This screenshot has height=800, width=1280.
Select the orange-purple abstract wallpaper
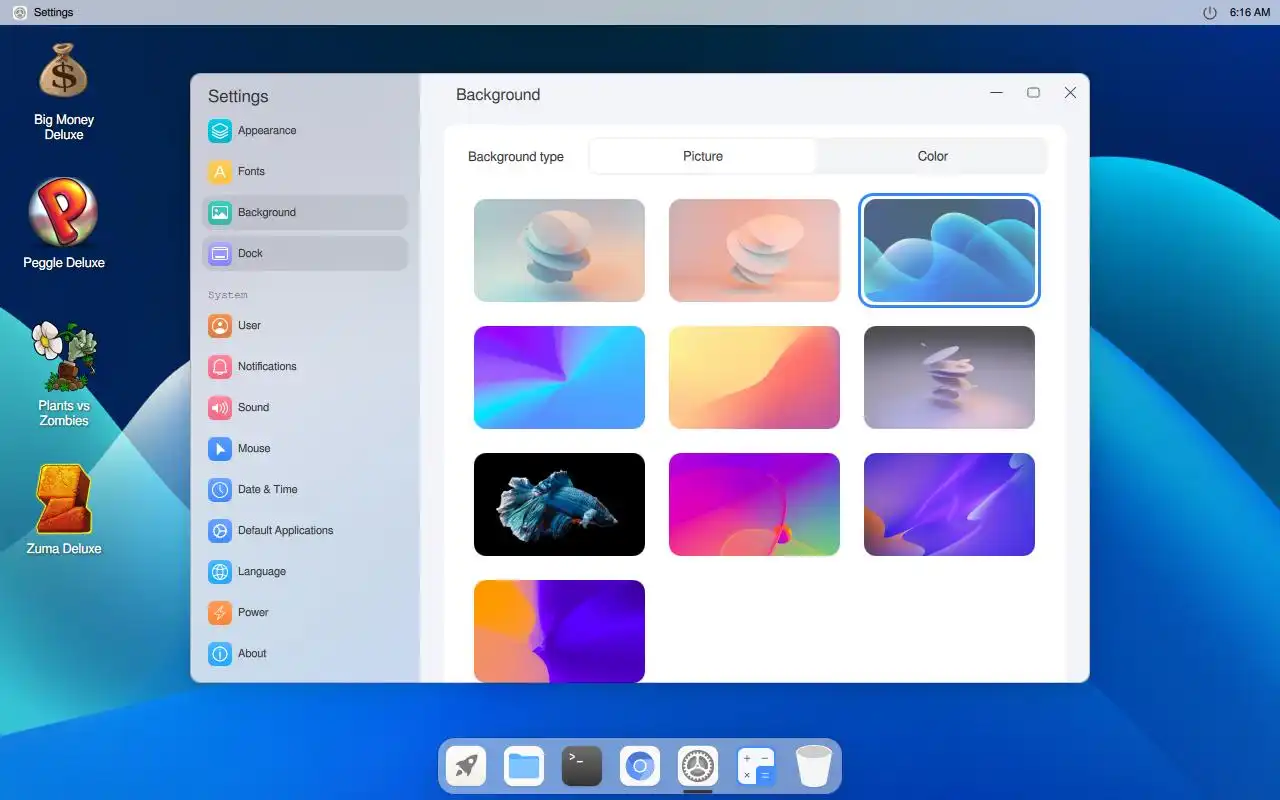point(559,631)
